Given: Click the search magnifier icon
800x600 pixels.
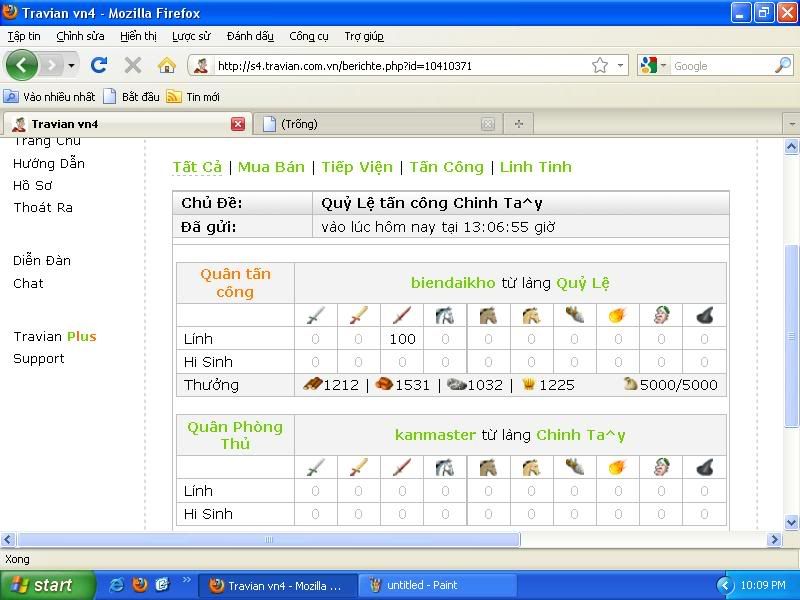Looking at the screenshot, I should [x=782, y=65].
